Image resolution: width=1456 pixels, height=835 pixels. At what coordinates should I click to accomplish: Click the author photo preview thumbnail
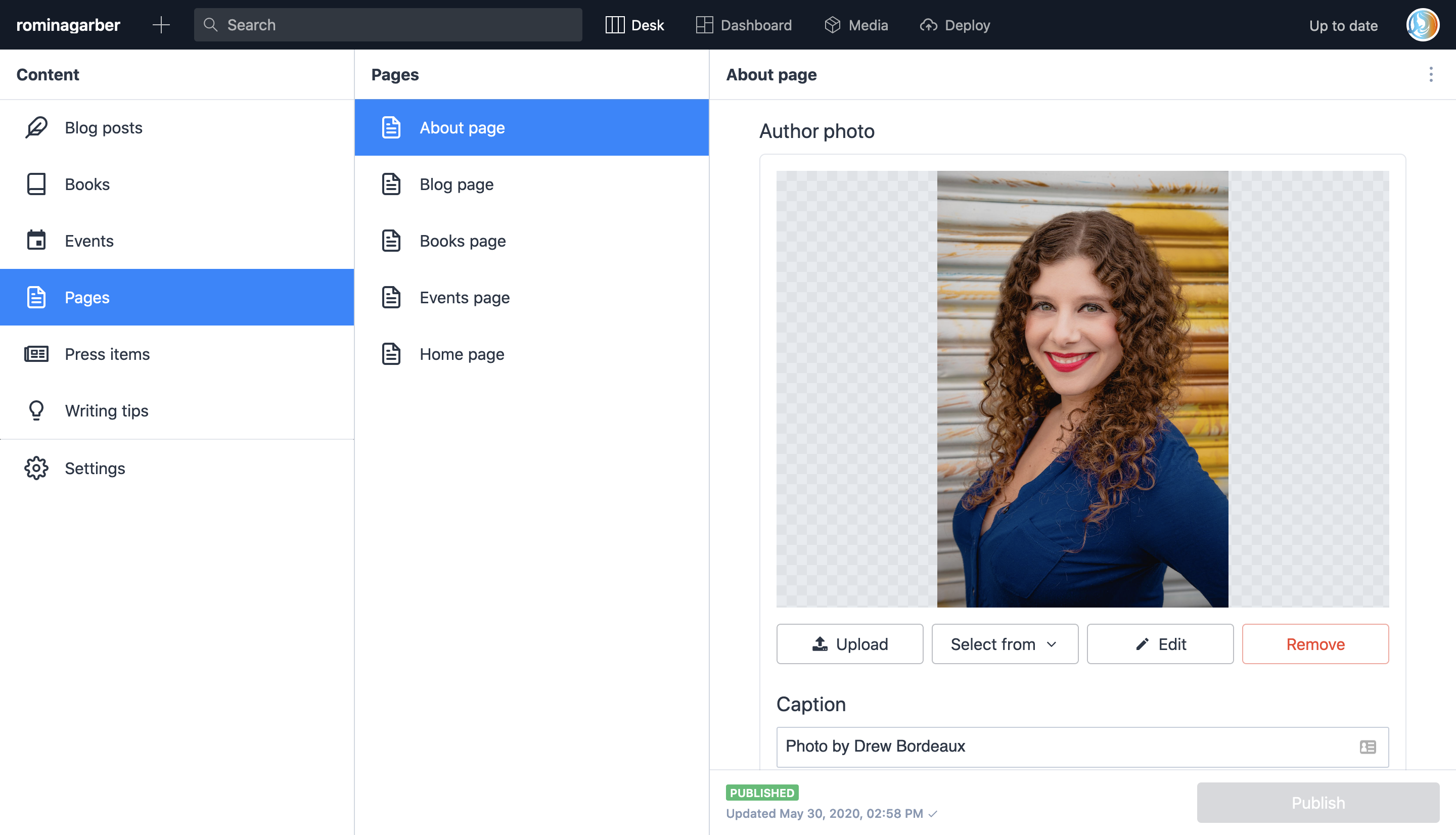[1082, 389]
